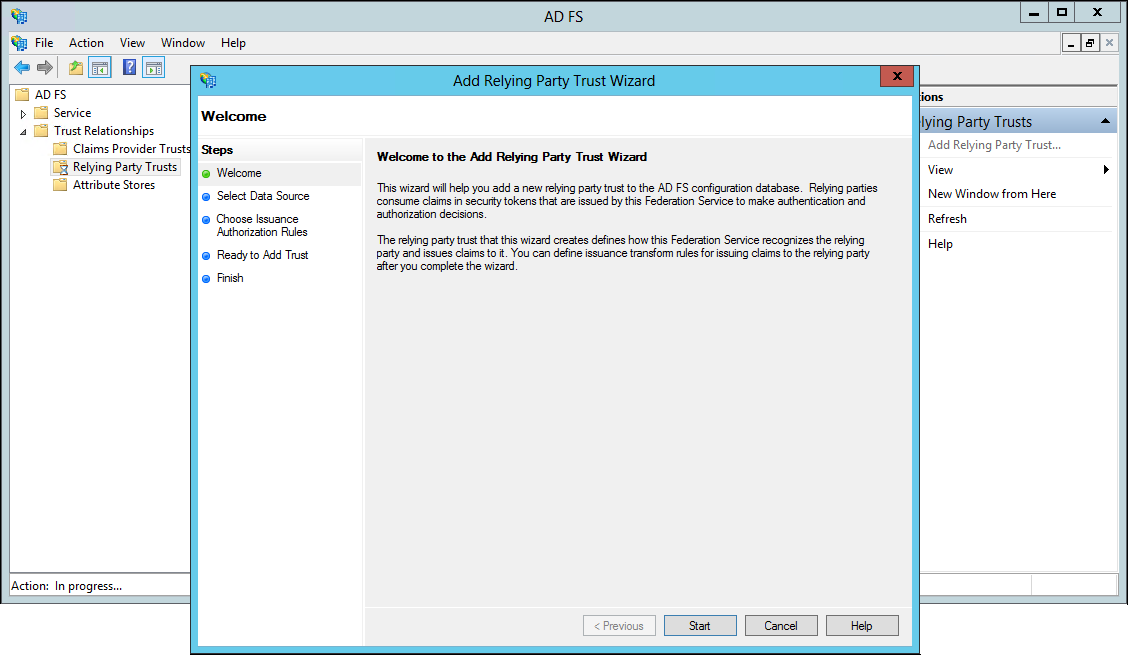
Task: Click the wizard Help button
Action: coord(862,625)
